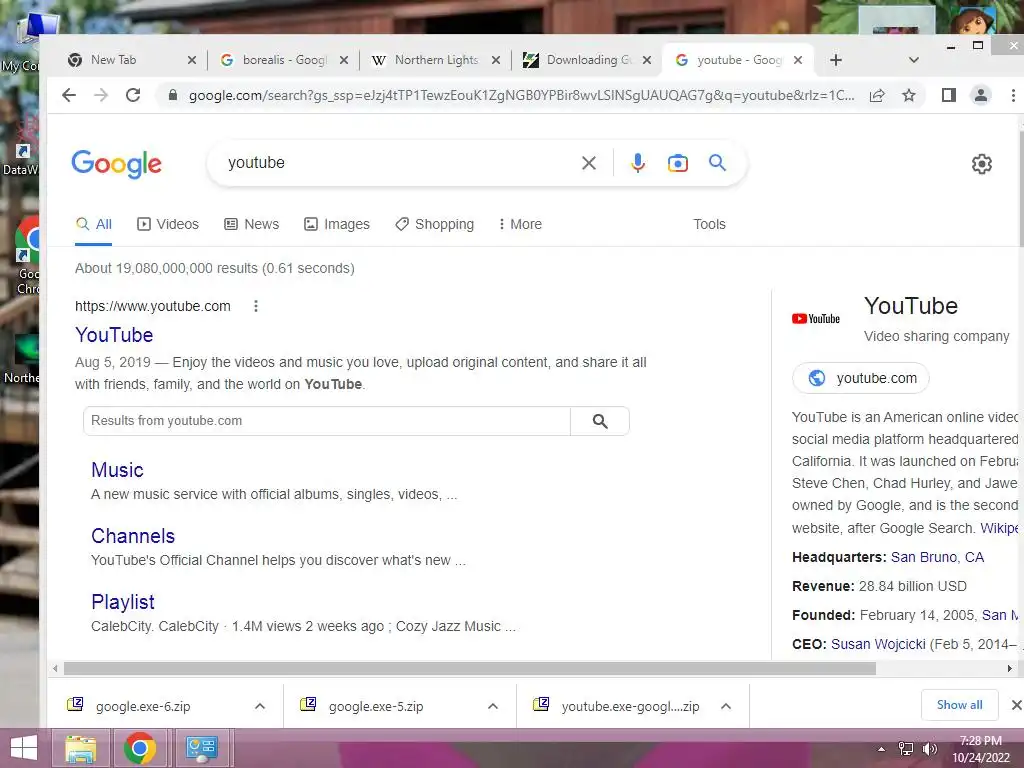The width and height of the screenshot is (1024, 768).
Task: Close the youtube Google tab
Action: tap(798, 60)
